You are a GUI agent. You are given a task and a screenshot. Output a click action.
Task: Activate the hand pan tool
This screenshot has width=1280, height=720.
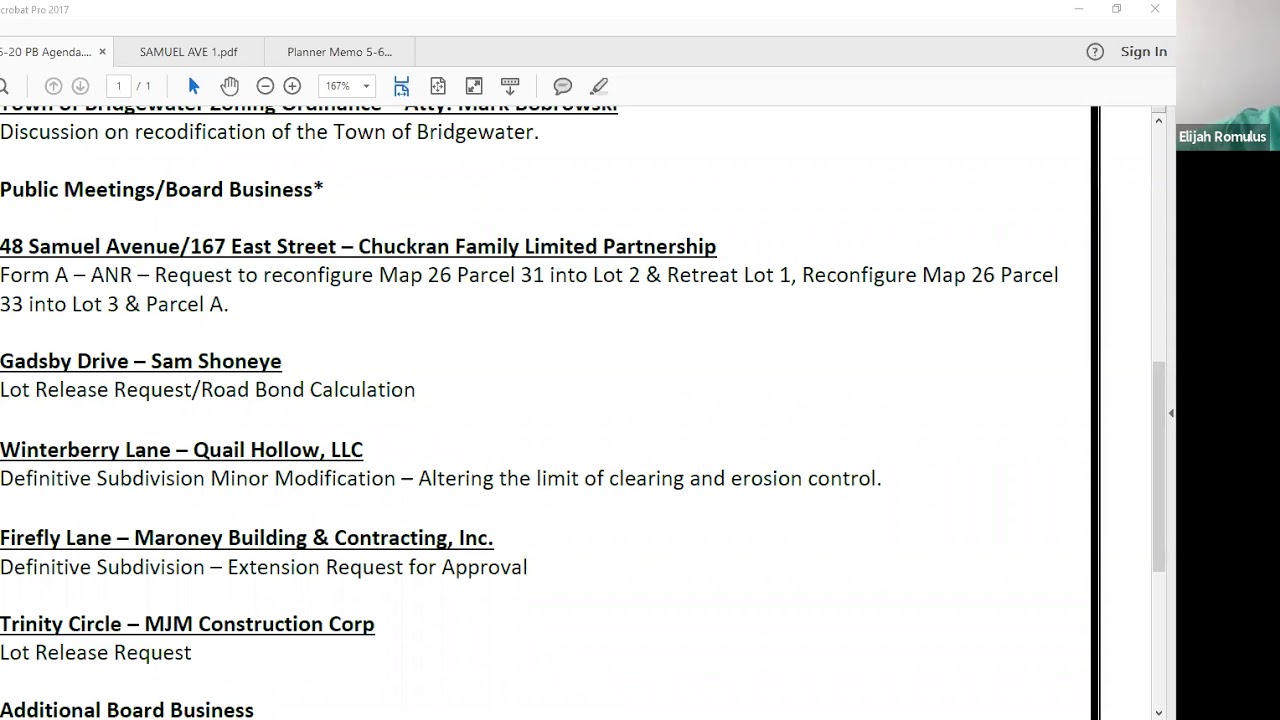pos(229,86)
